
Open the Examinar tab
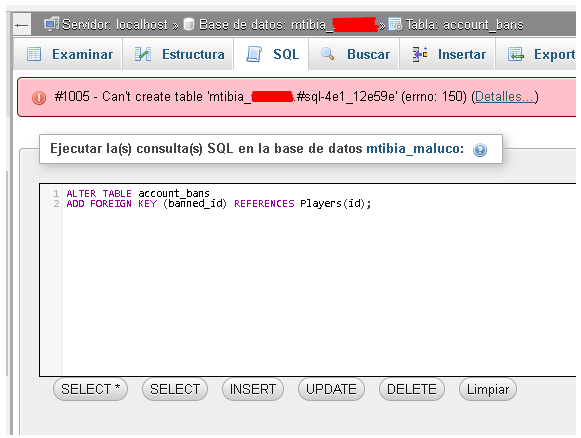68,54
